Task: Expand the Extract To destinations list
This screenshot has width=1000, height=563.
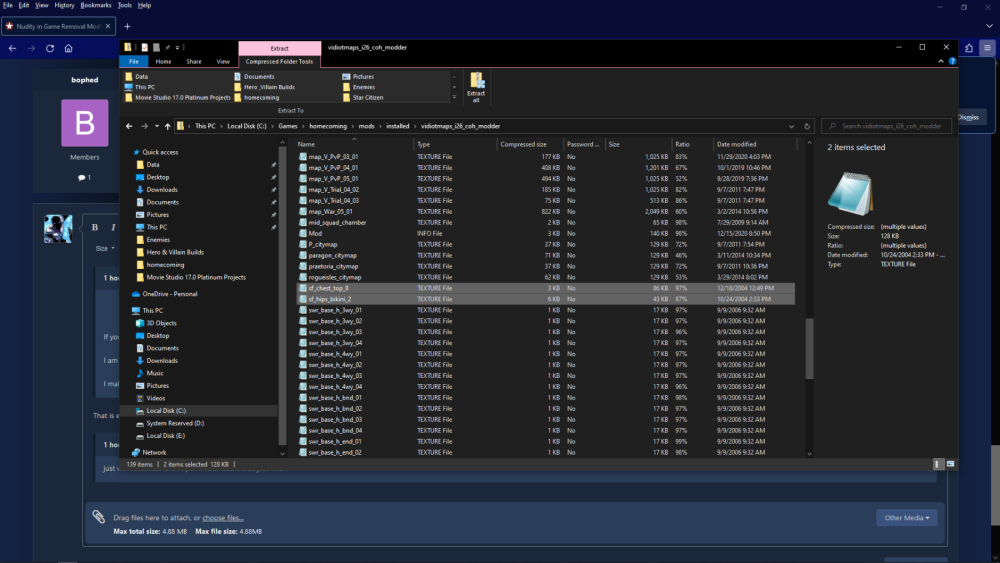Action: (455, 98)
